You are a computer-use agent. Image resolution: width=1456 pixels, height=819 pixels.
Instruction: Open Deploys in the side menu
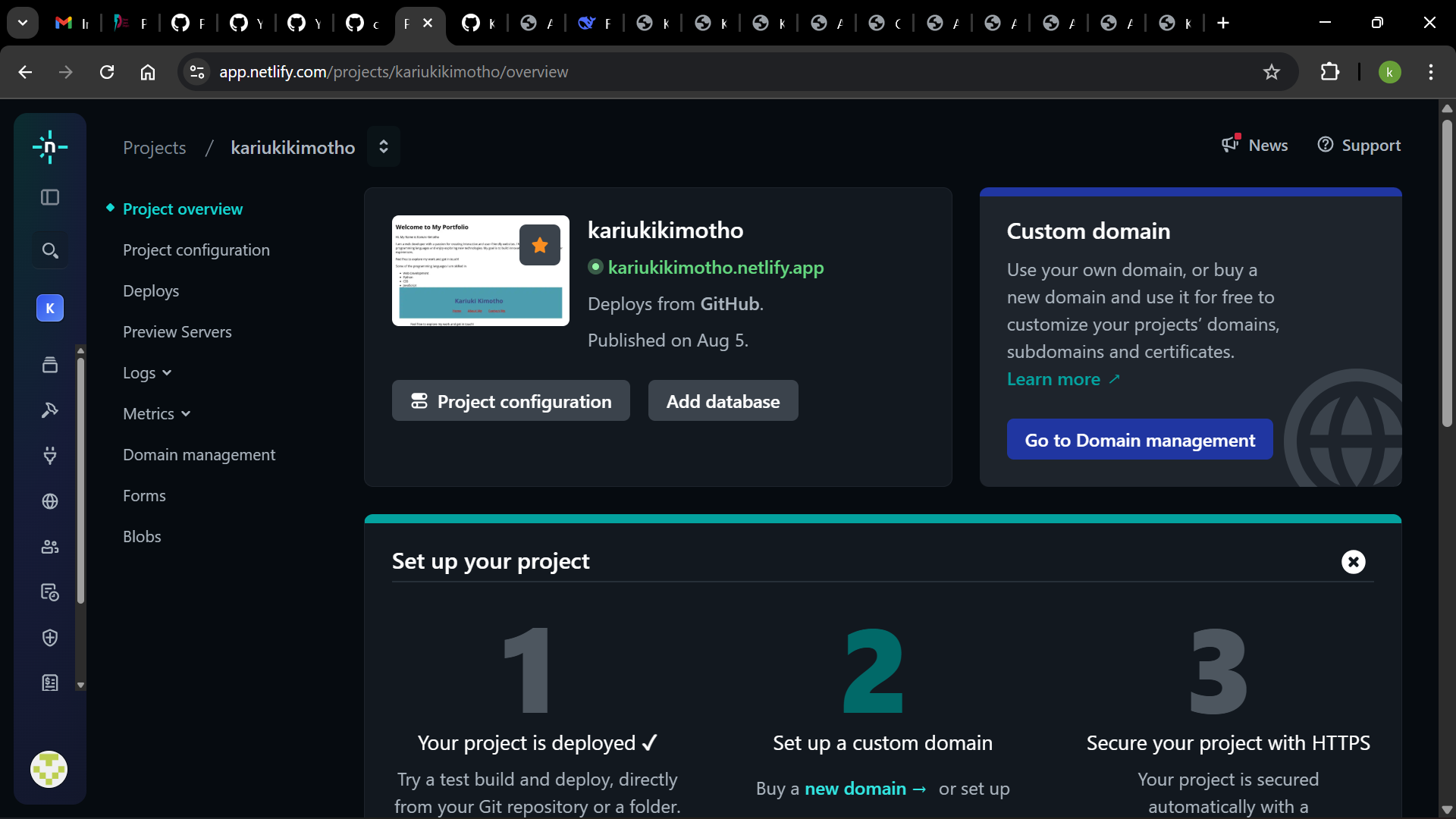151,291
